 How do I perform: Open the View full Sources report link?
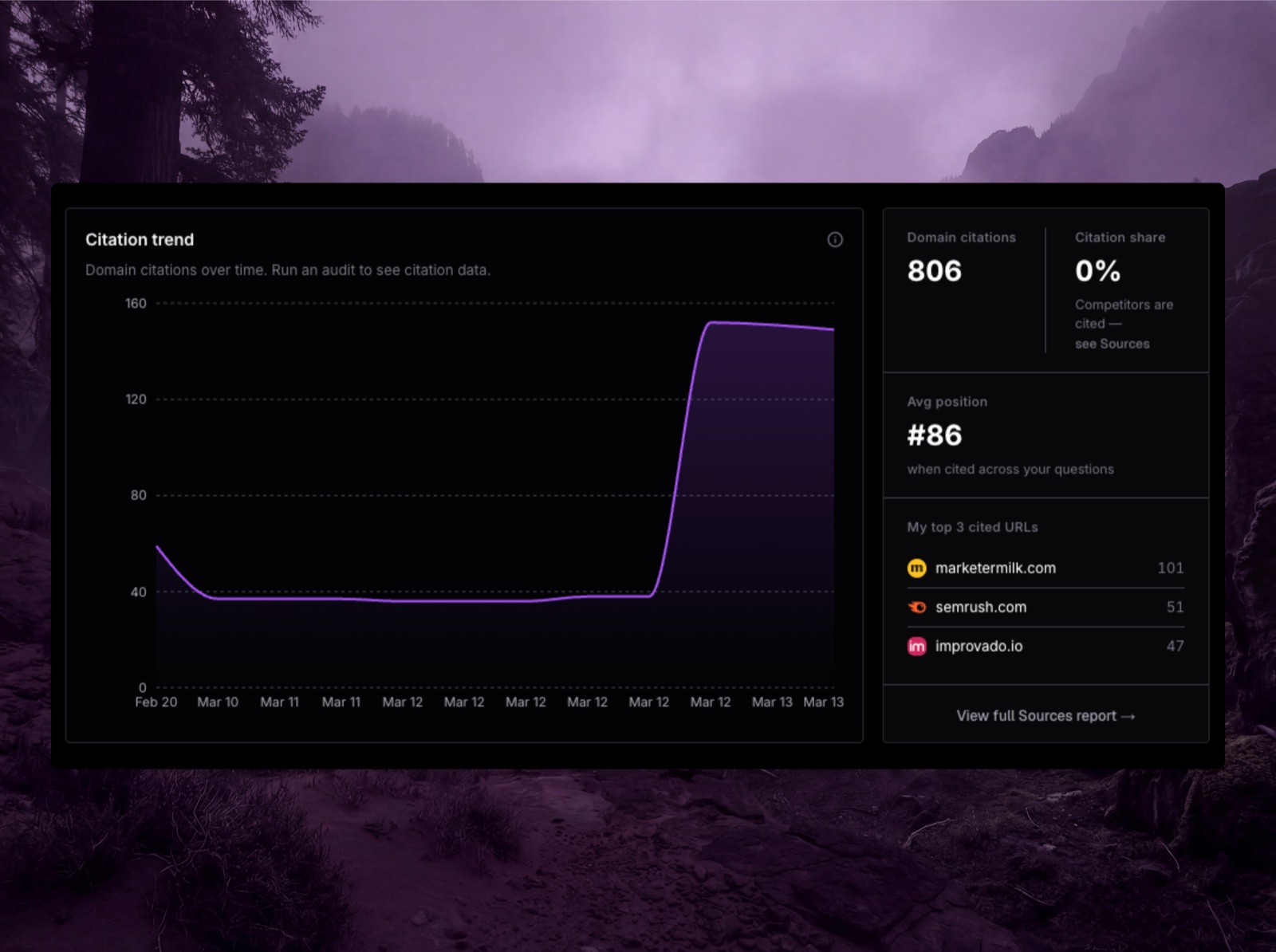point(1045,716)
